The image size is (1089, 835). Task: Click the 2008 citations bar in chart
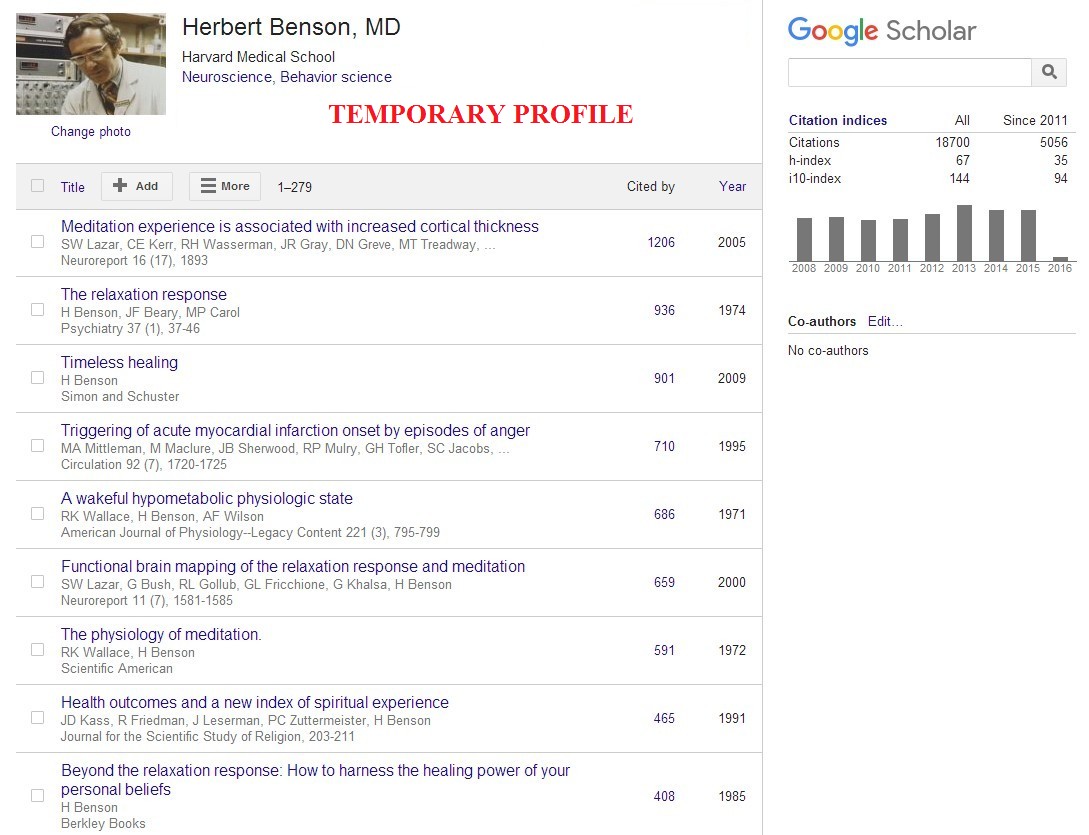[x=804, y=240]
